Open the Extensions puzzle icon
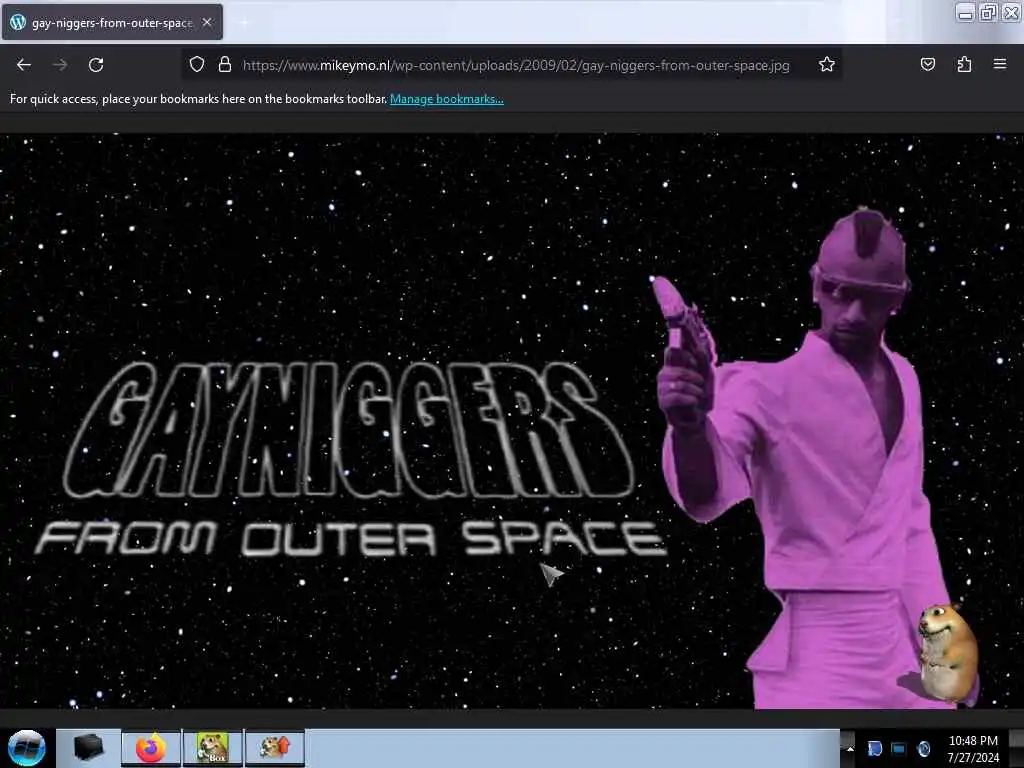The width and height of the screenshot is (1024, 768). [964, 64]
